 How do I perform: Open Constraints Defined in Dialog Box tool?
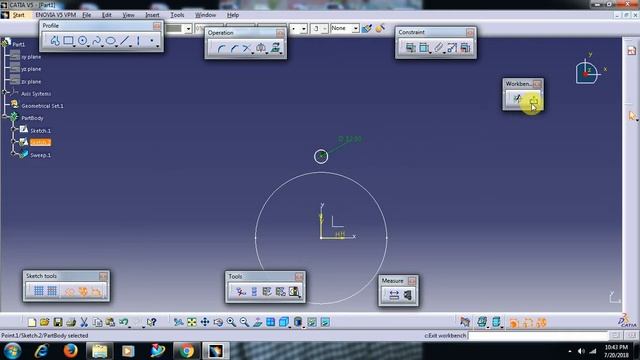pos(410,48)
